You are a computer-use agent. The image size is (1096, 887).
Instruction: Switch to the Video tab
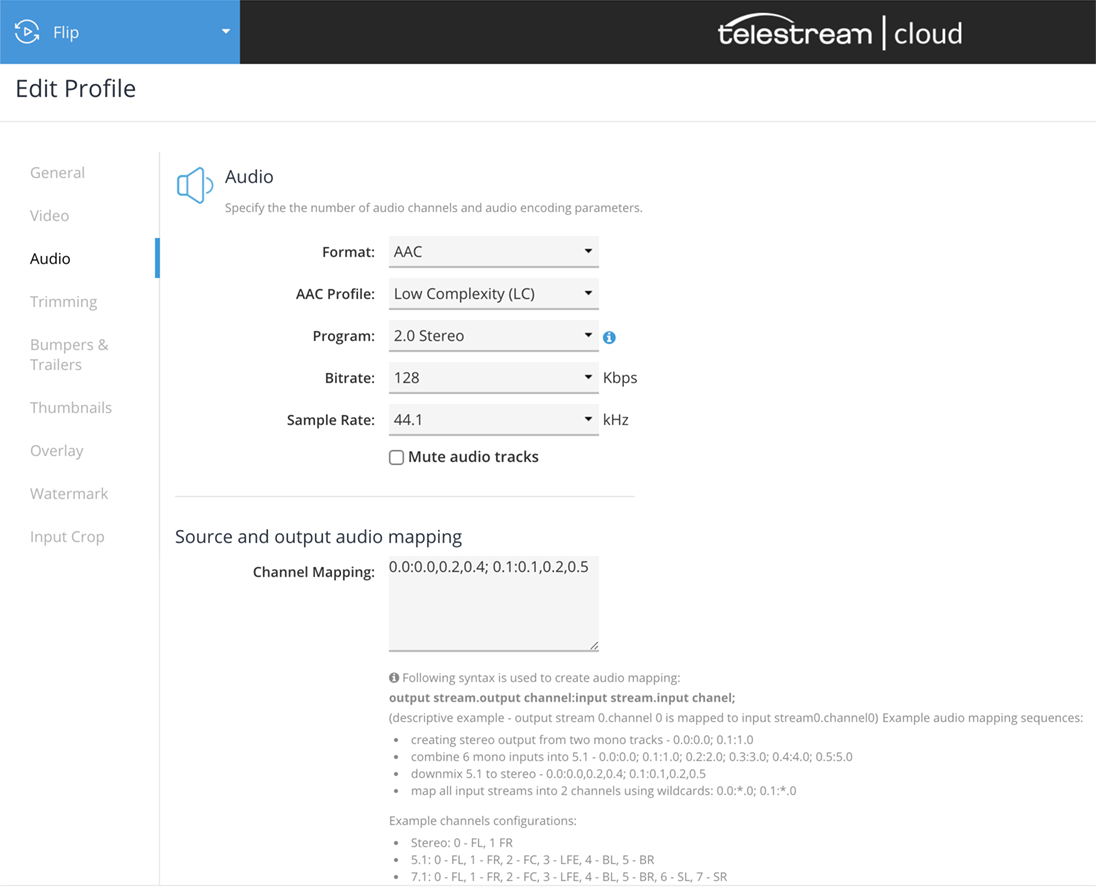[x=50, y=215]
